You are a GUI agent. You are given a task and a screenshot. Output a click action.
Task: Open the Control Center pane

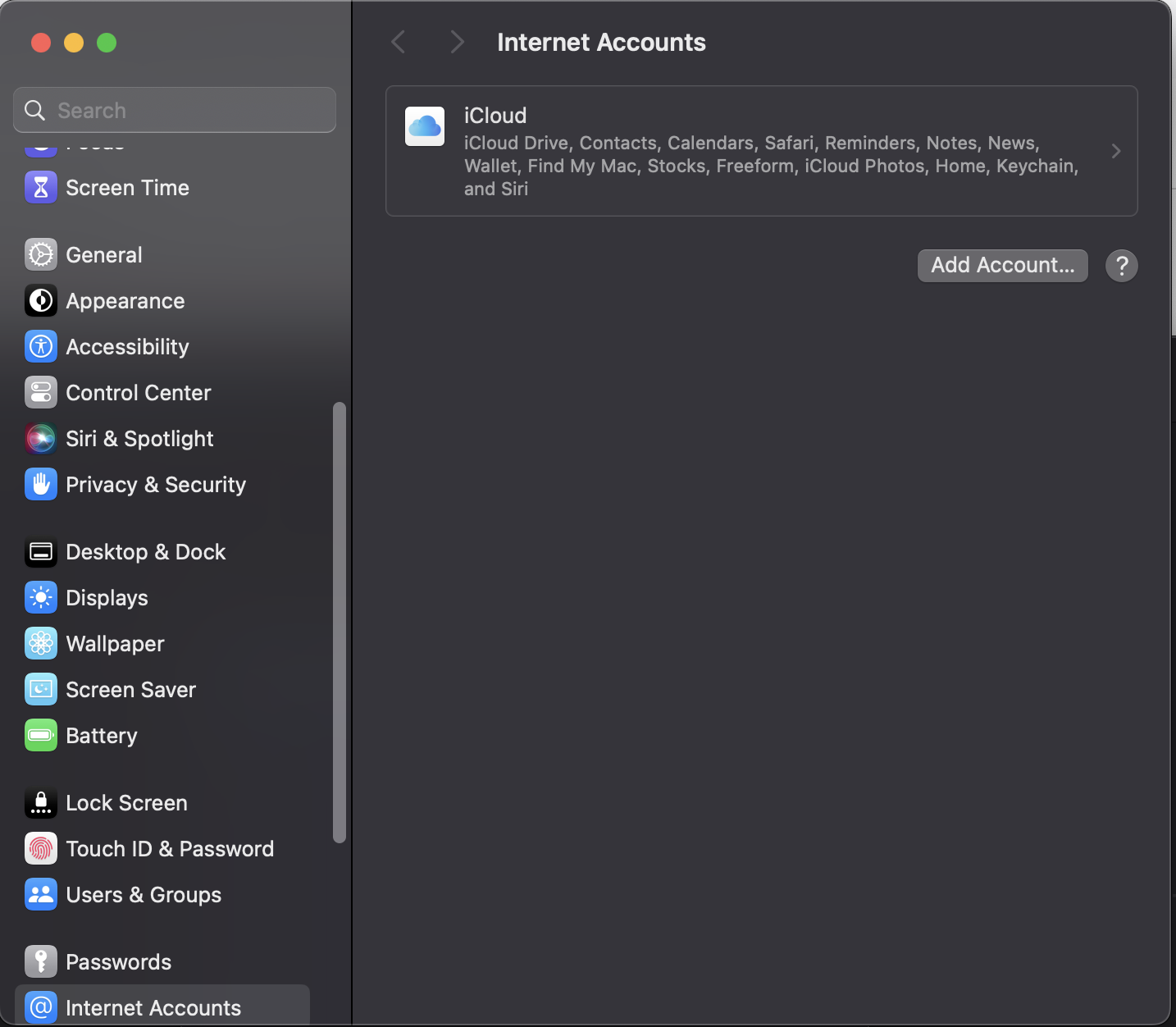click(138, 393)
